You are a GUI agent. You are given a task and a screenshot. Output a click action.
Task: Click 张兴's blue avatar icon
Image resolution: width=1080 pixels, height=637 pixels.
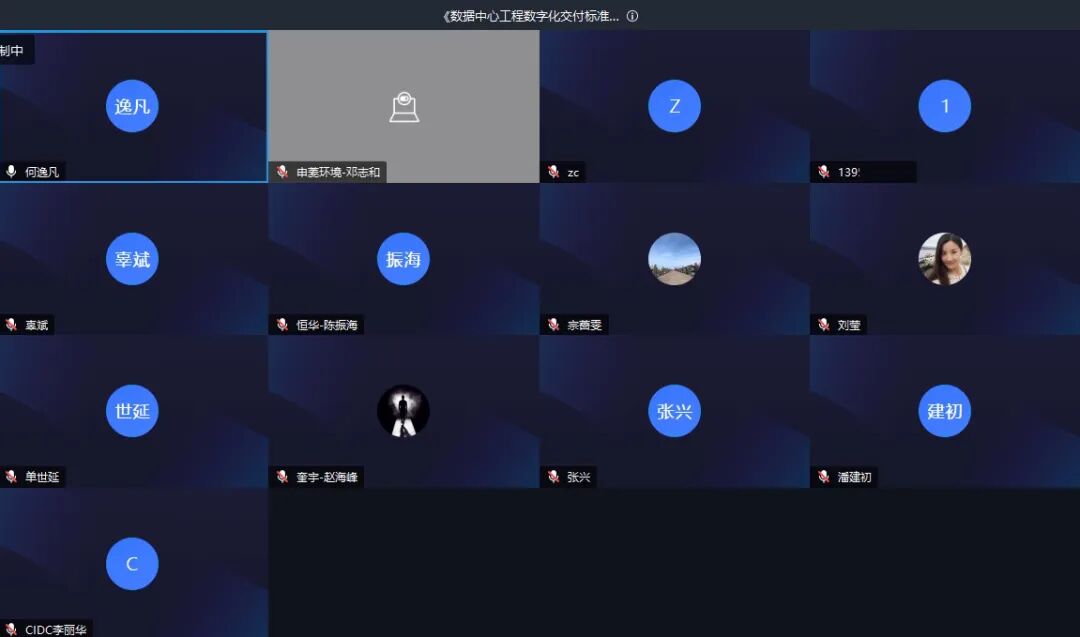(x=674, y=411)
